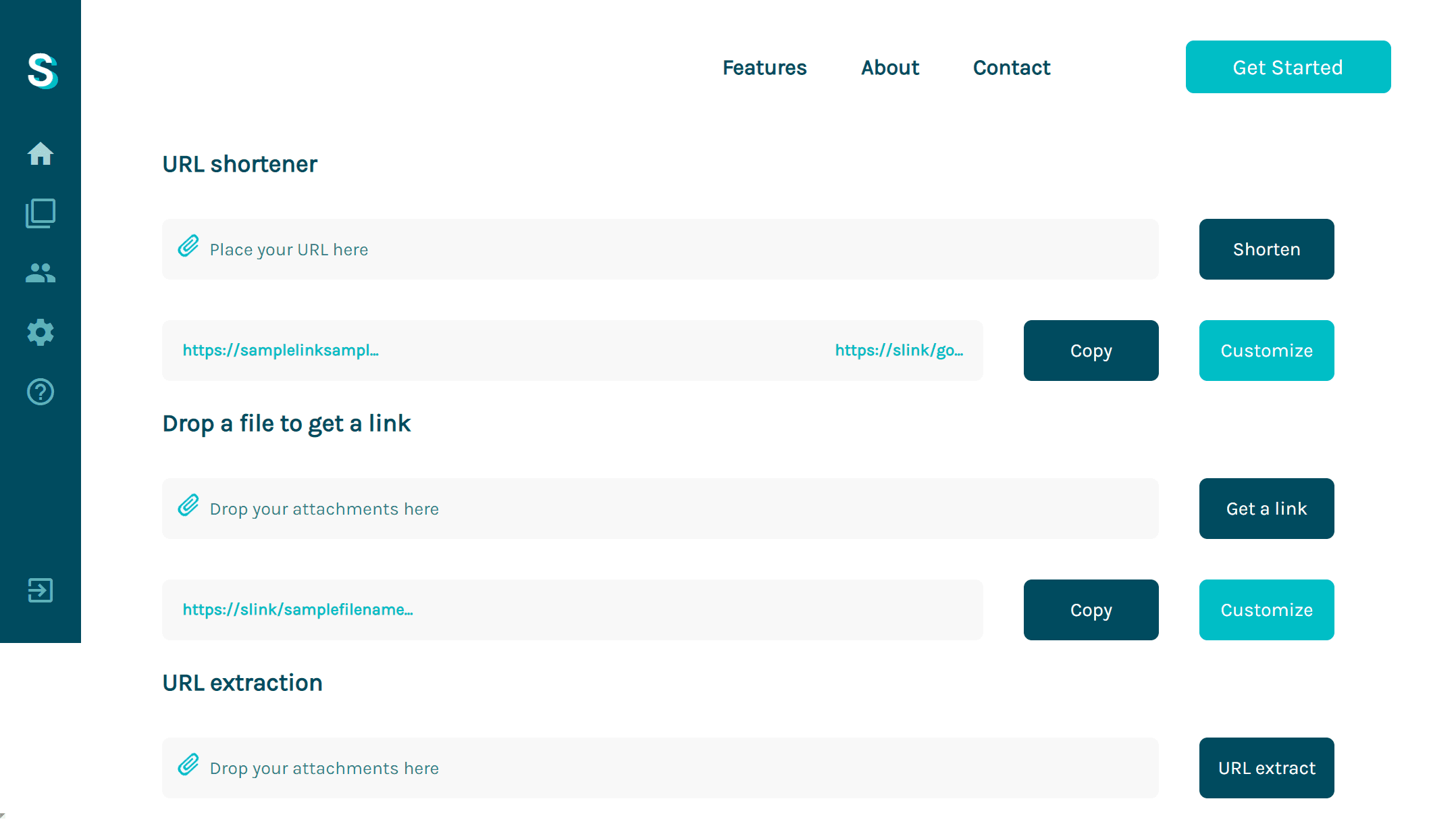The height and width of the screenshot is (824, 1456).
Task: Customize the shortened URL link
Action: (1266, 351)
